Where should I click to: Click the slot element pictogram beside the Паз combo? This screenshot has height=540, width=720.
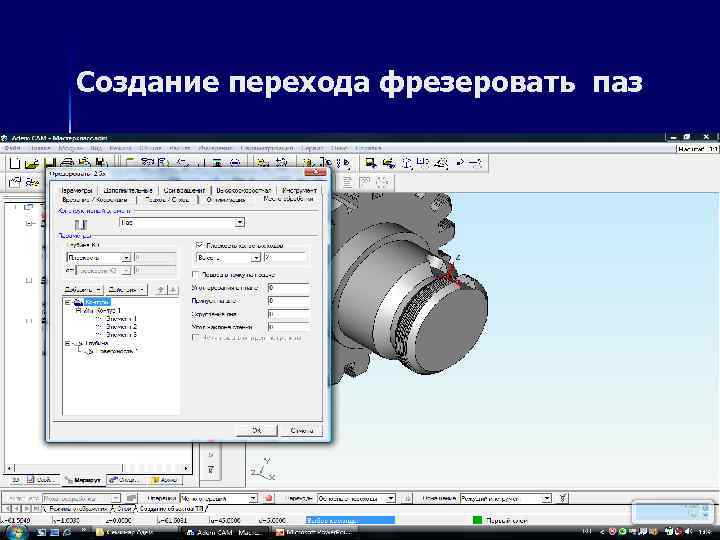(80, 225)
